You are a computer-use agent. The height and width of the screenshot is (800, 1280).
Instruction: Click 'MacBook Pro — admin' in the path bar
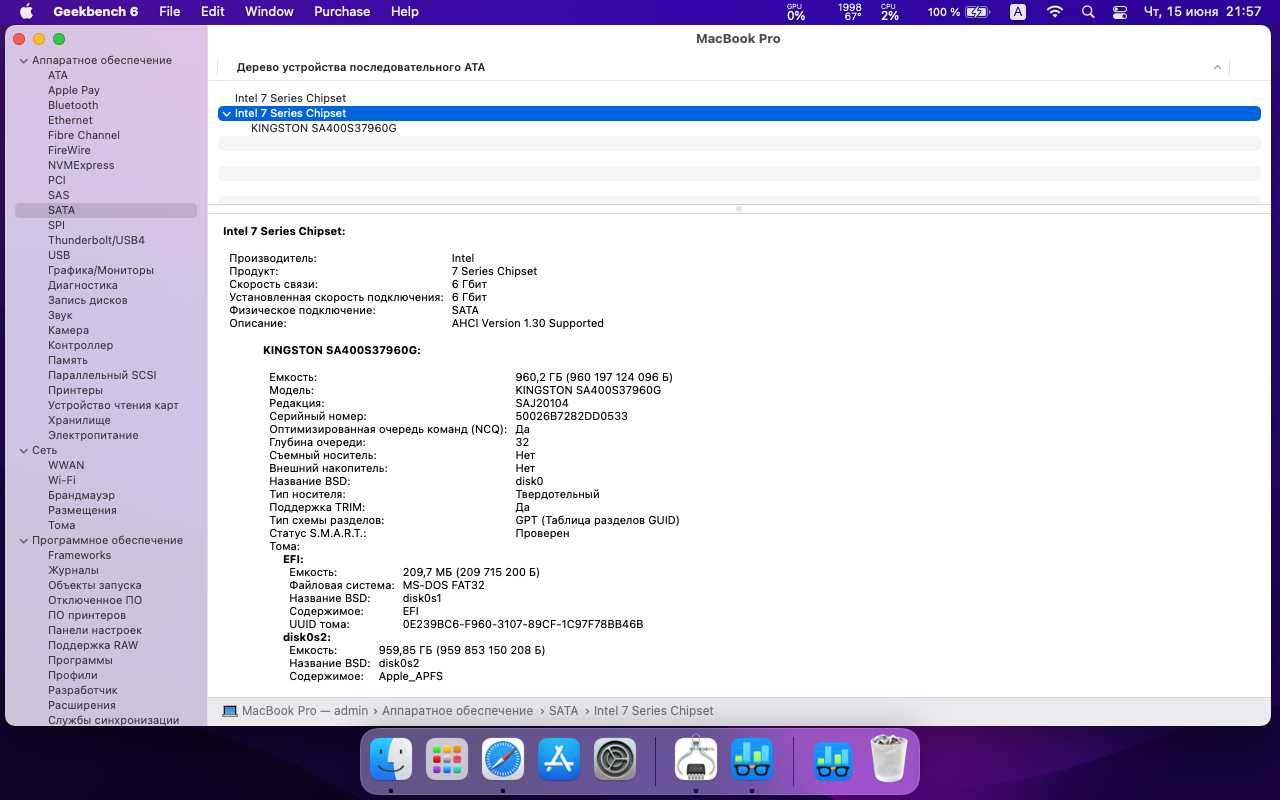(x=305, y=711)
